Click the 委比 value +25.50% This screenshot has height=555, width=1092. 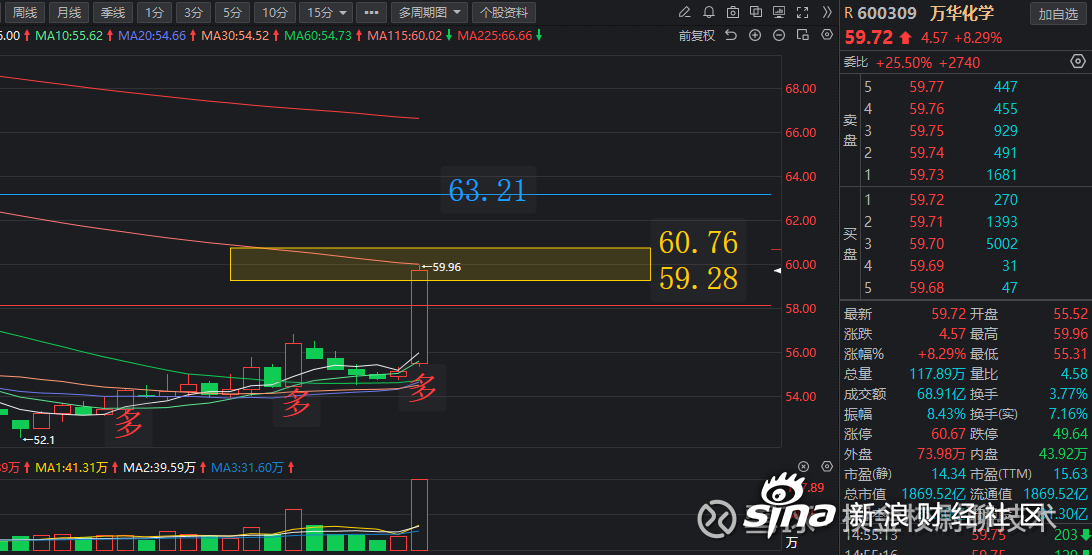[x=904, y=63]
